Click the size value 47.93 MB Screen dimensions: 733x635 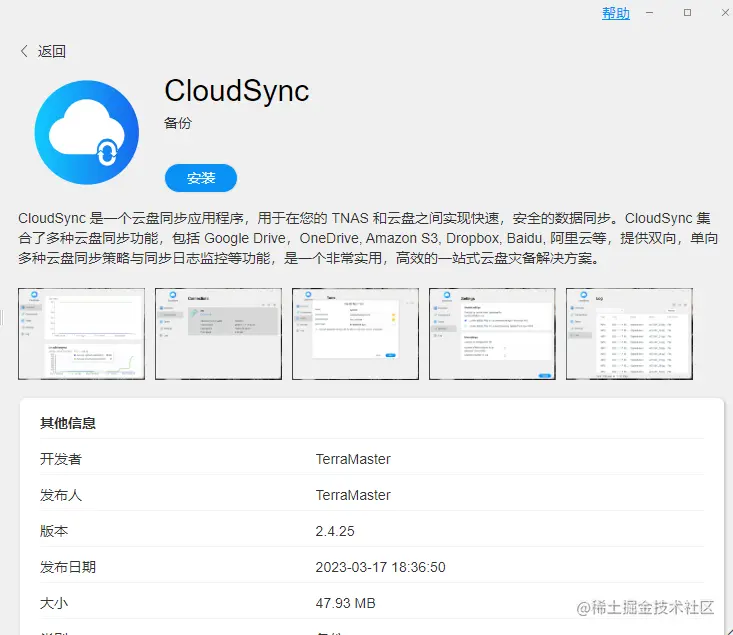coord(345,603)
